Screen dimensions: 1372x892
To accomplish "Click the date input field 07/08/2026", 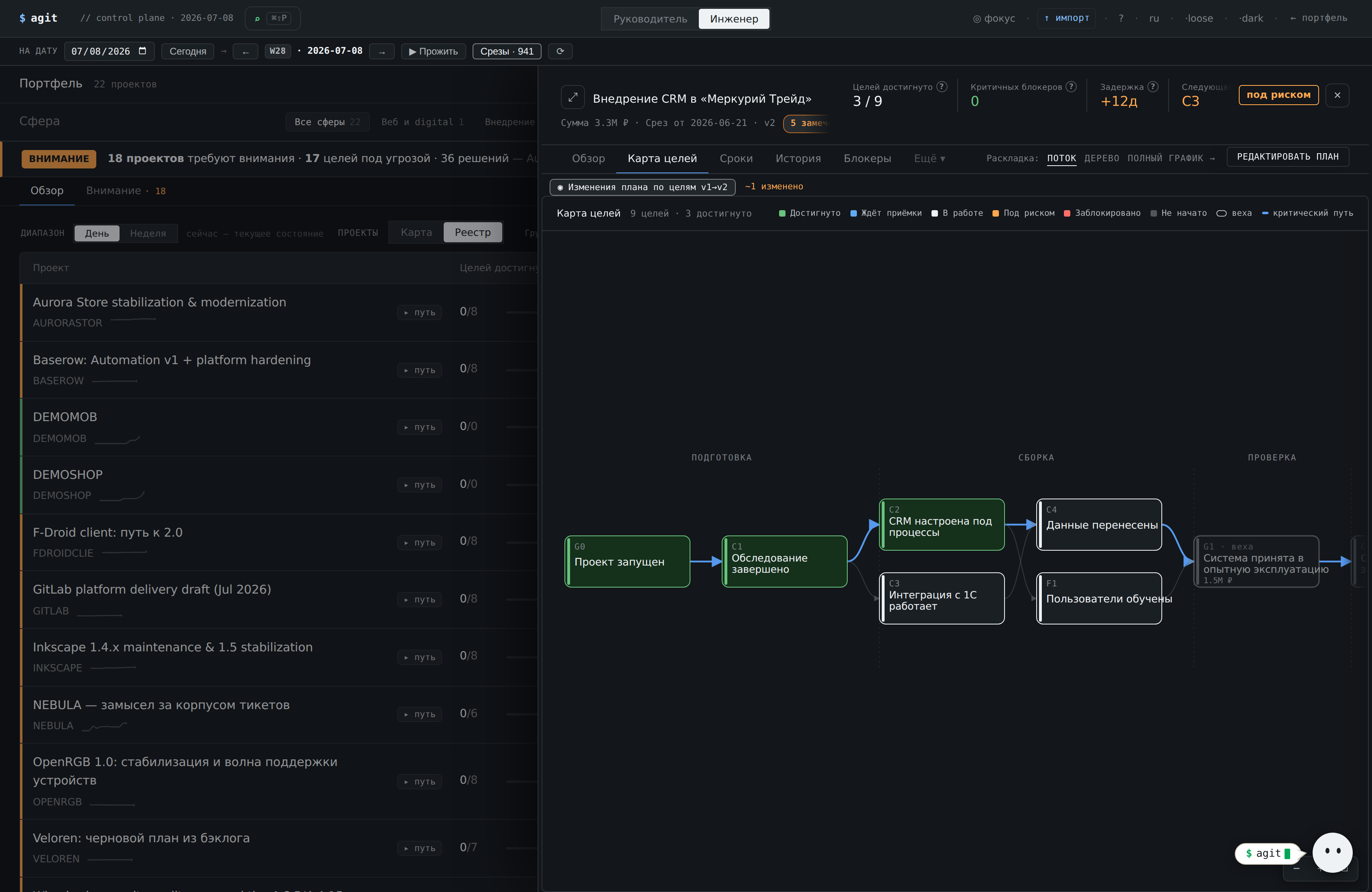I will tap(110, 51).
